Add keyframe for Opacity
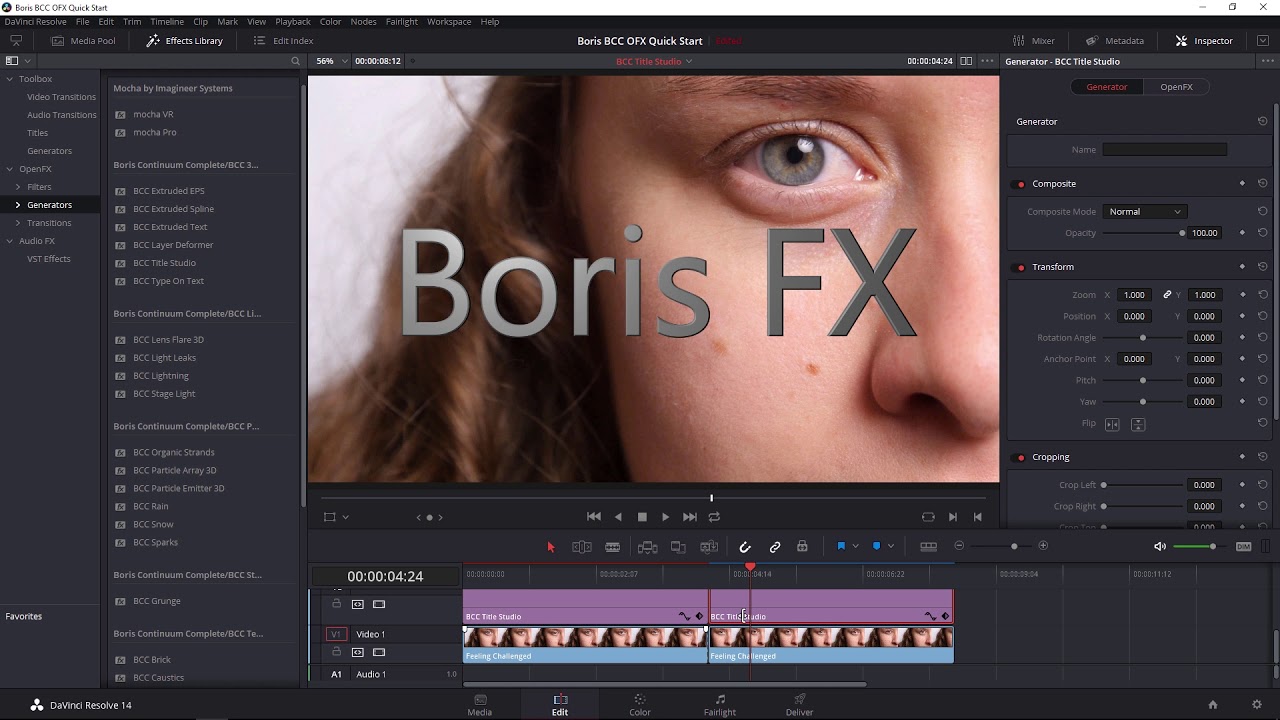This screenshot has height=720, width=1280. click(1242, 233)
